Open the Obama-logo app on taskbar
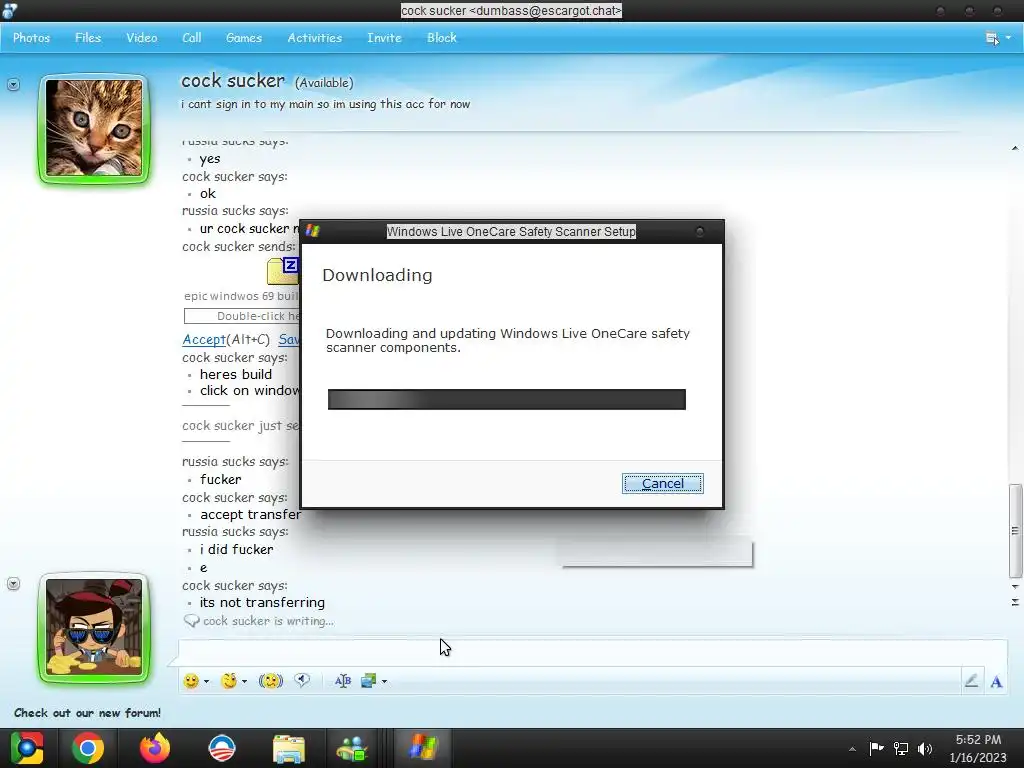The image size is (1024, 768). [221, 748]
